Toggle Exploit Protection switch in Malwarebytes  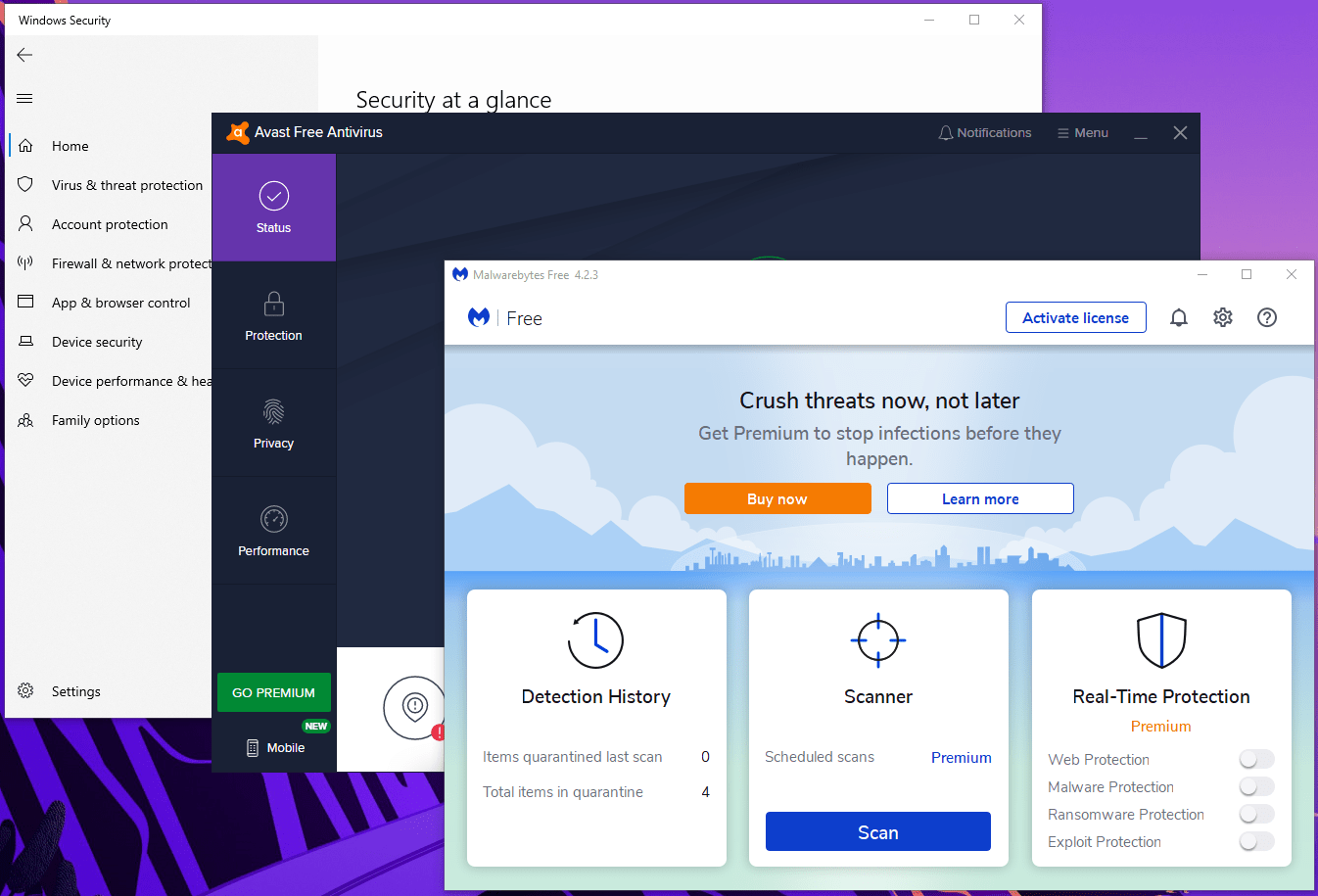point(1256,841)
